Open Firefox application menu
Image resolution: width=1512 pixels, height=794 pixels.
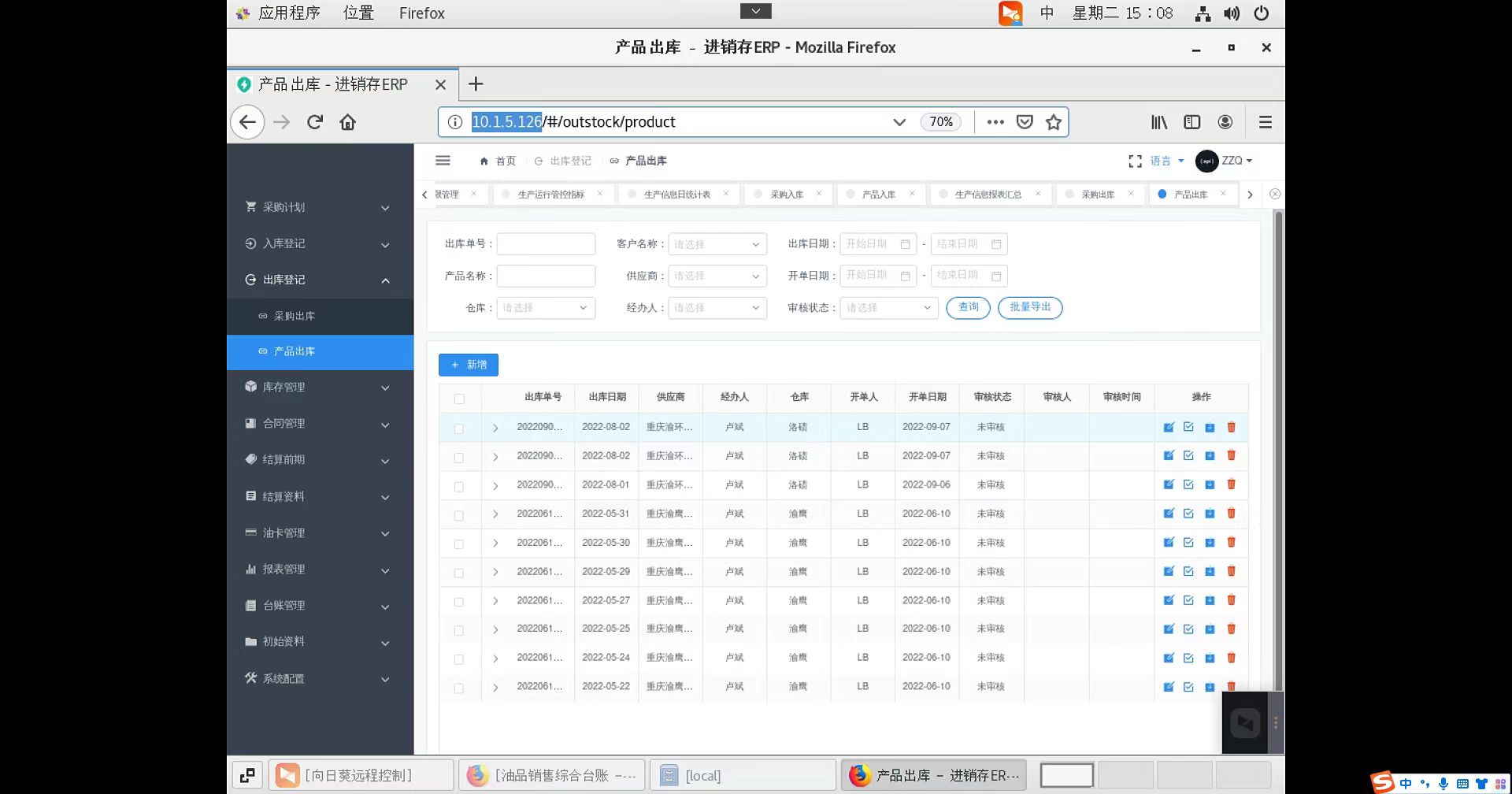point(1266,122)
